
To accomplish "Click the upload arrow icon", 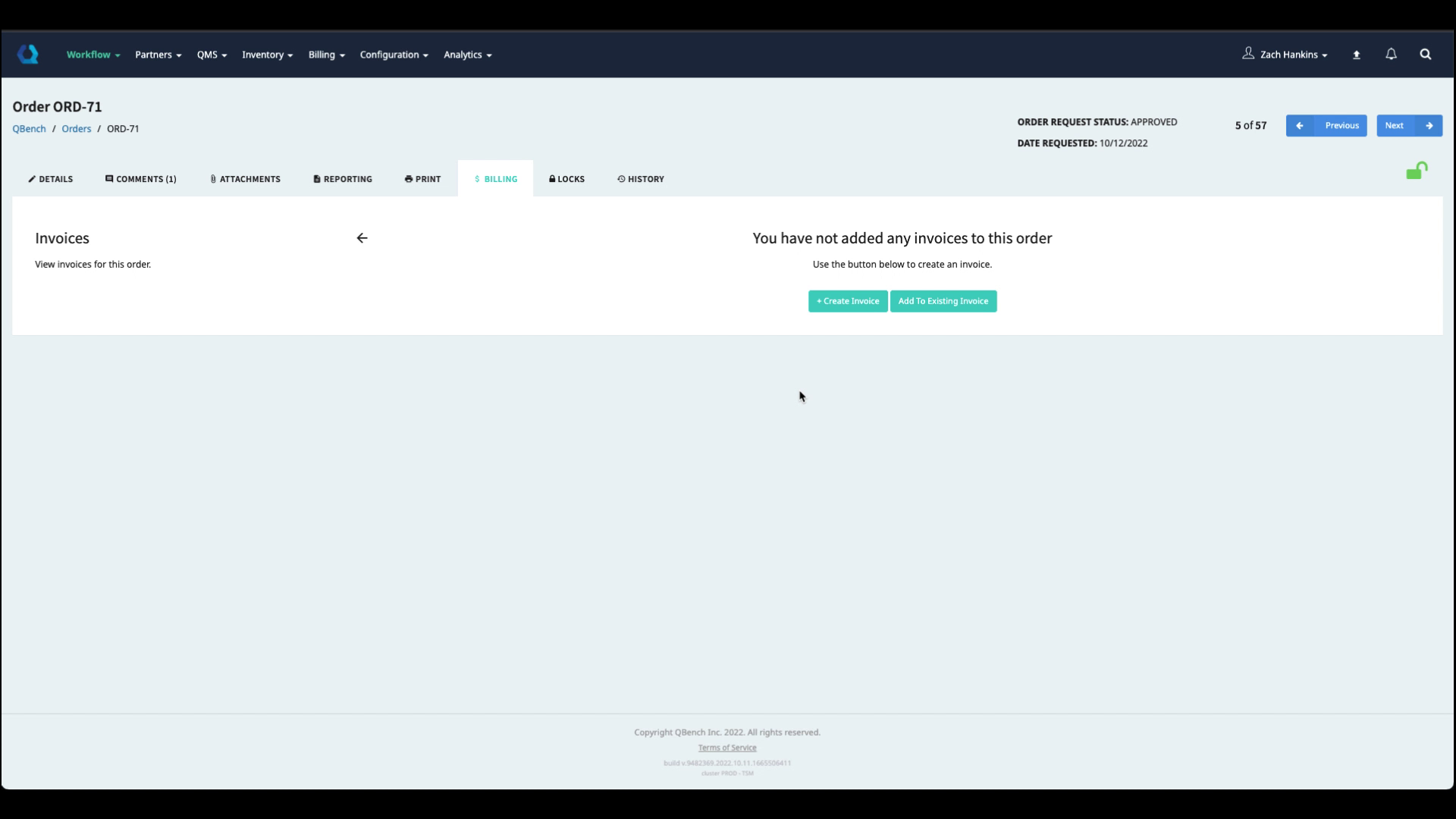I will coord(1357,55).
